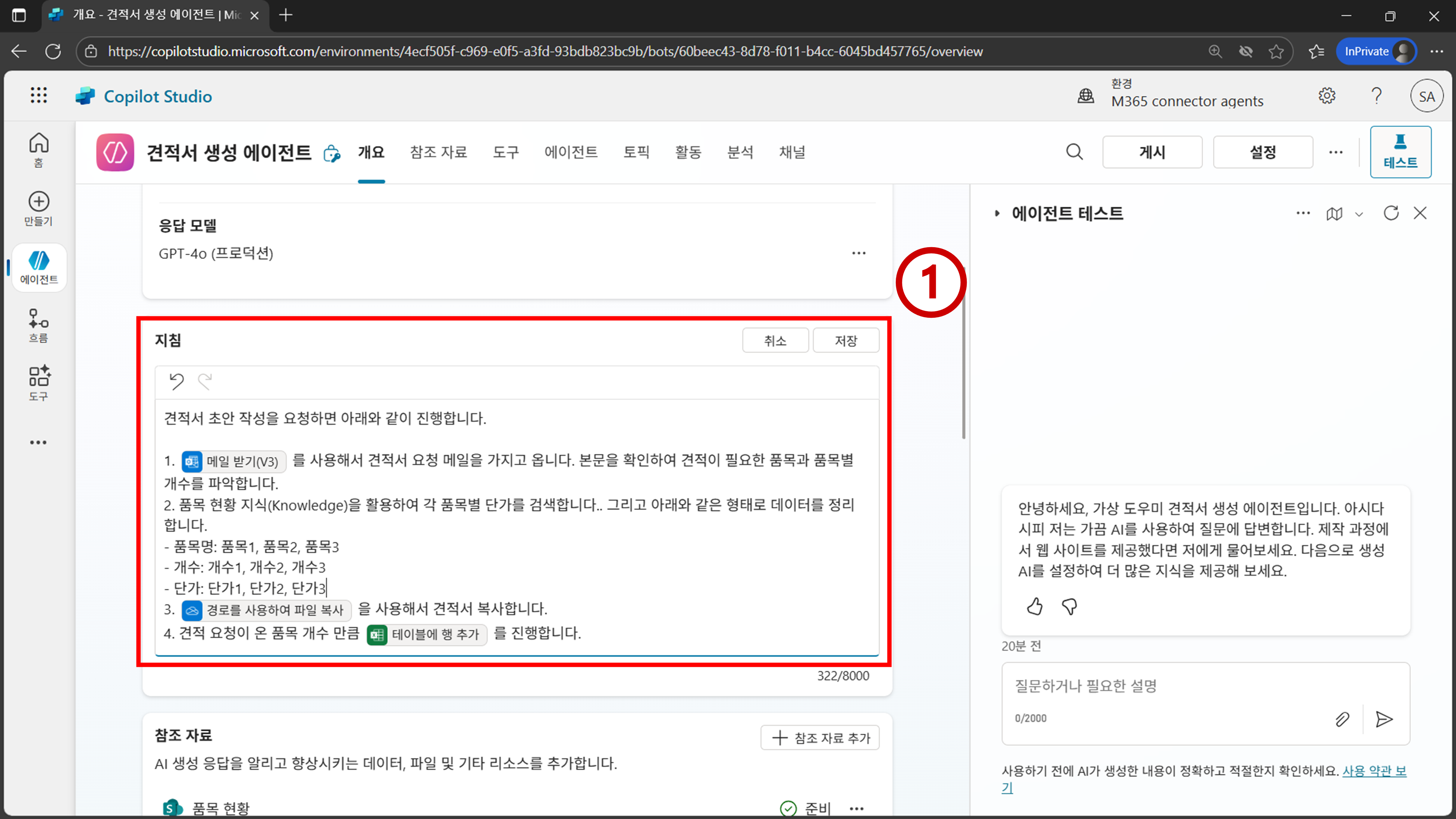
Task: Toggle the 테스트 test panel button
Action: click(x=1400, y=152)
